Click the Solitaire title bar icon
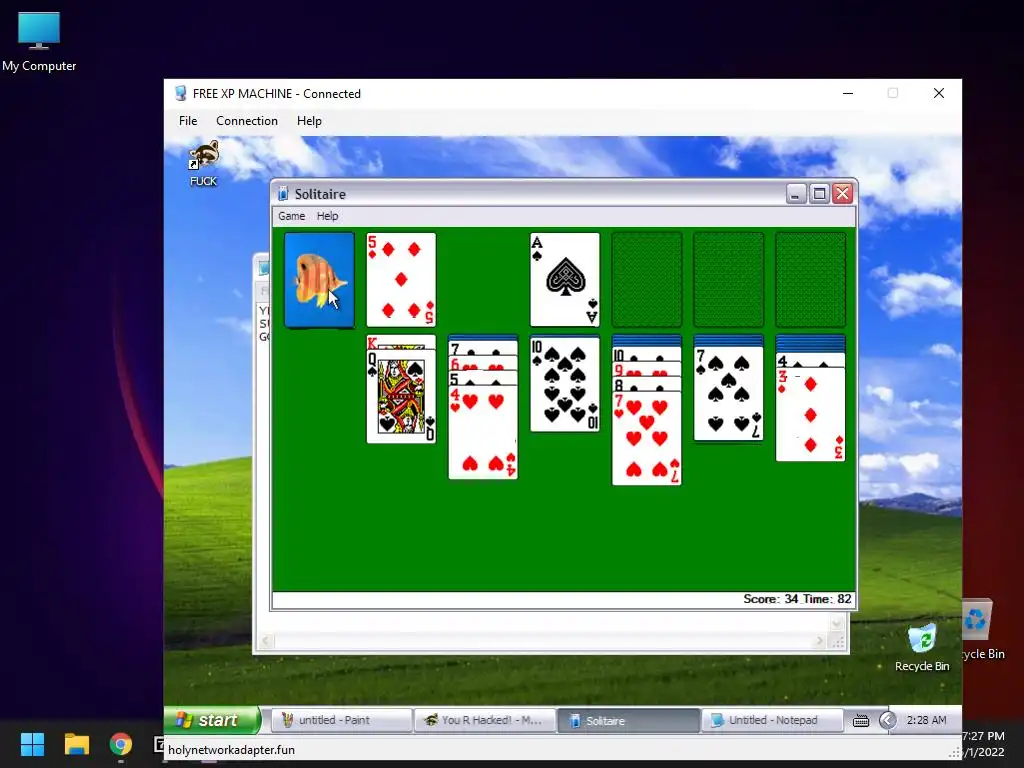The width and height of the screenshot is (1024, 768). tap(283, 194)
